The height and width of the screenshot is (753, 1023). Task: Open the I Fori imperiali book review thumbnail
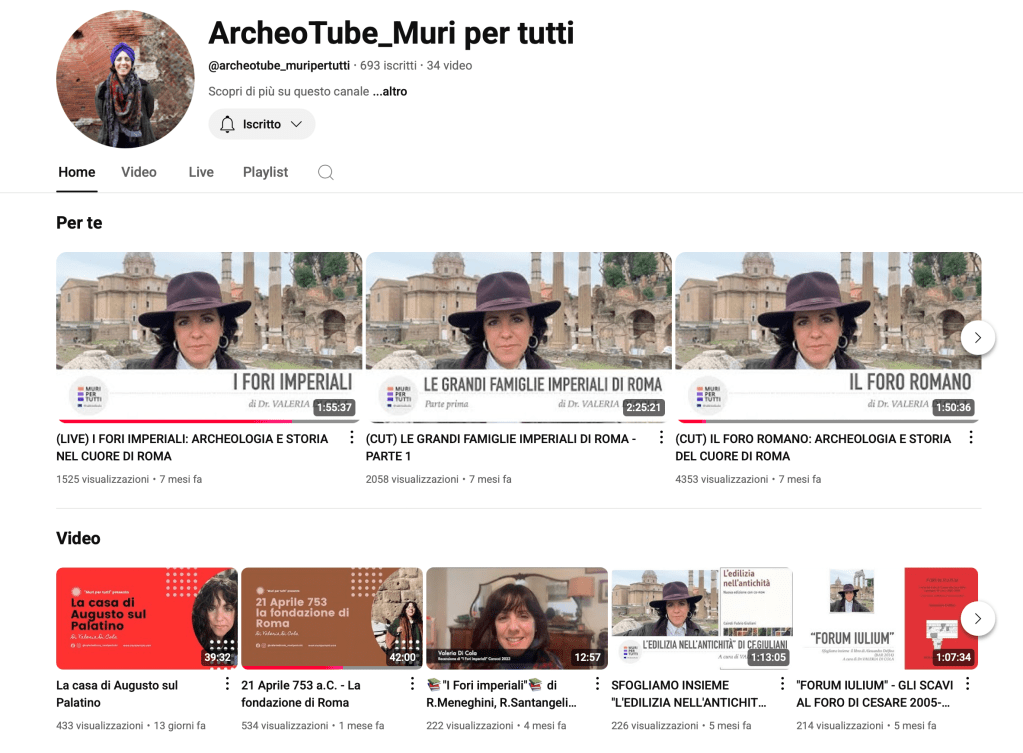point(516,618)
